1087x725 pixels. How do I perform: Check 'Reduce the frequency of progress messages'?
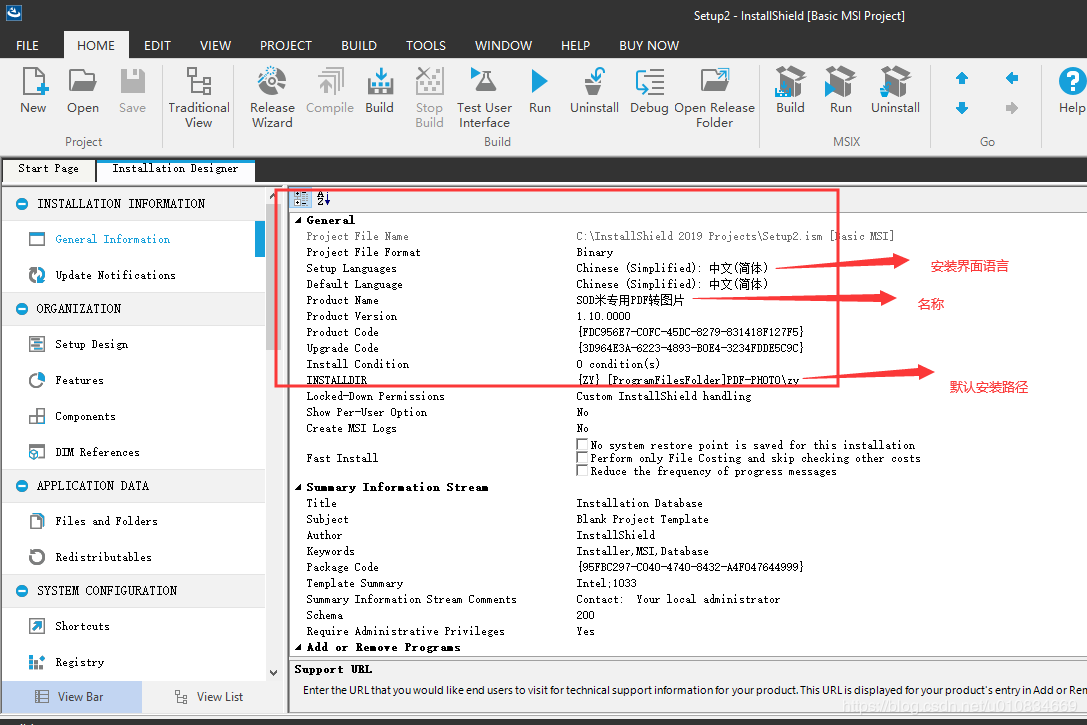[582, 471]
